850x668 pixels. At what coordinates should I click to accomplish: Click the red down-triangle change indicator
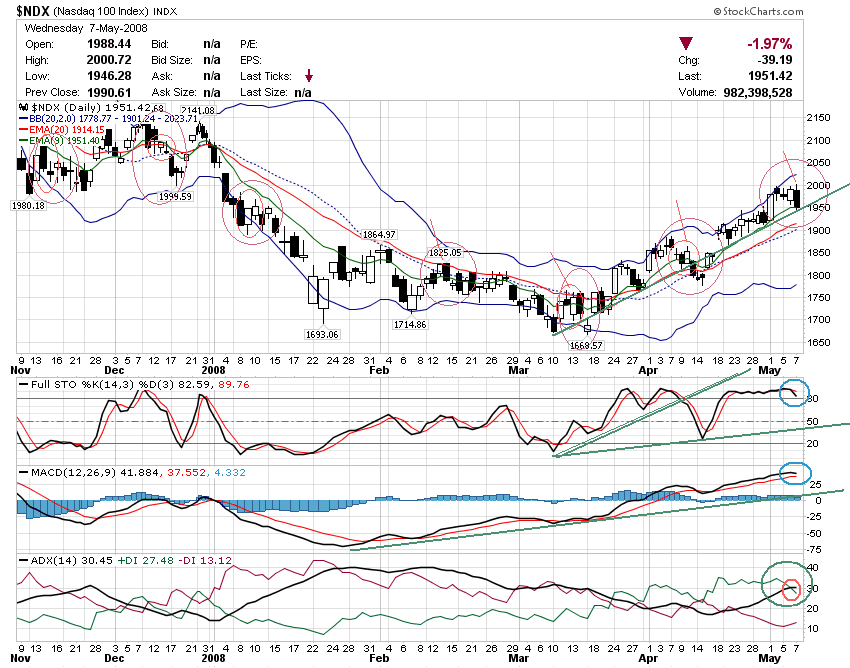coord(686,44)
